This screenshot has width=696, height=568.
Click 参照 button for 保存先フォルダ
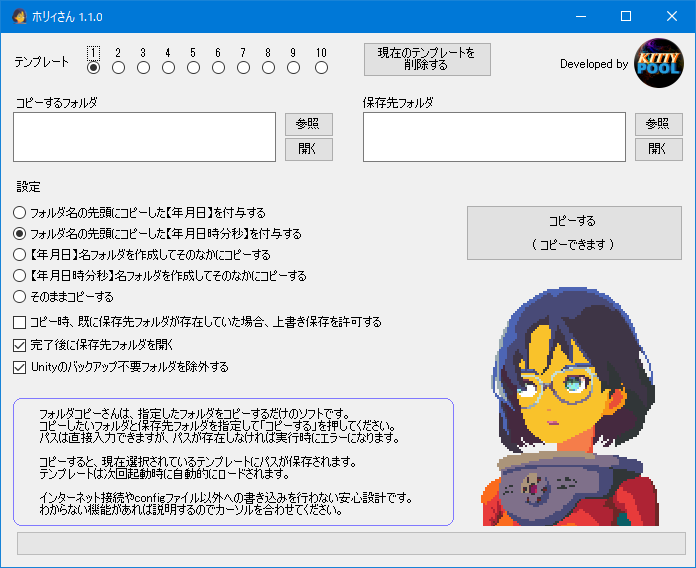[x=658, y=124]
